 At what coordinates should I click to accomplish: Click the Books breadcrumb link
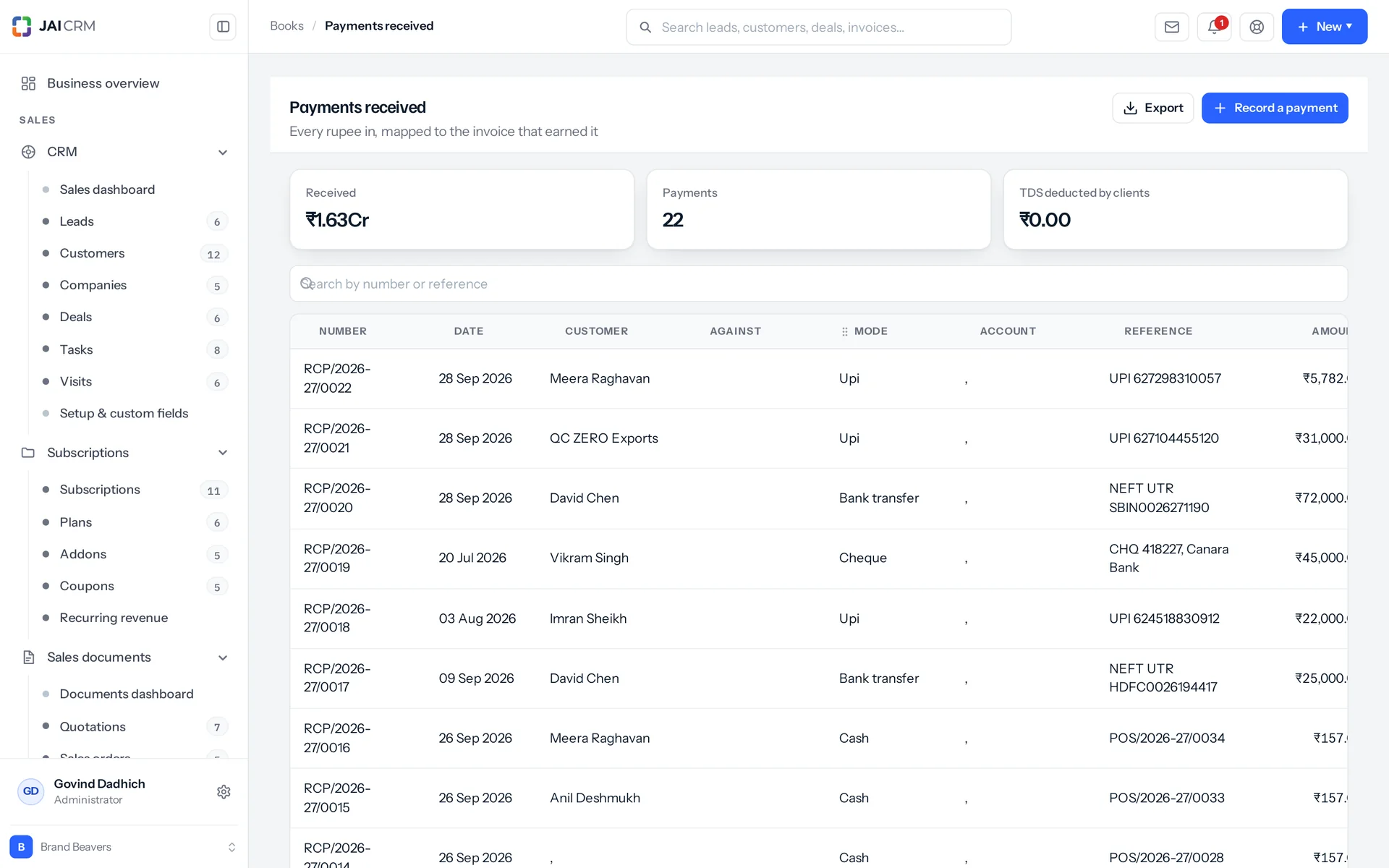(286, 26)
